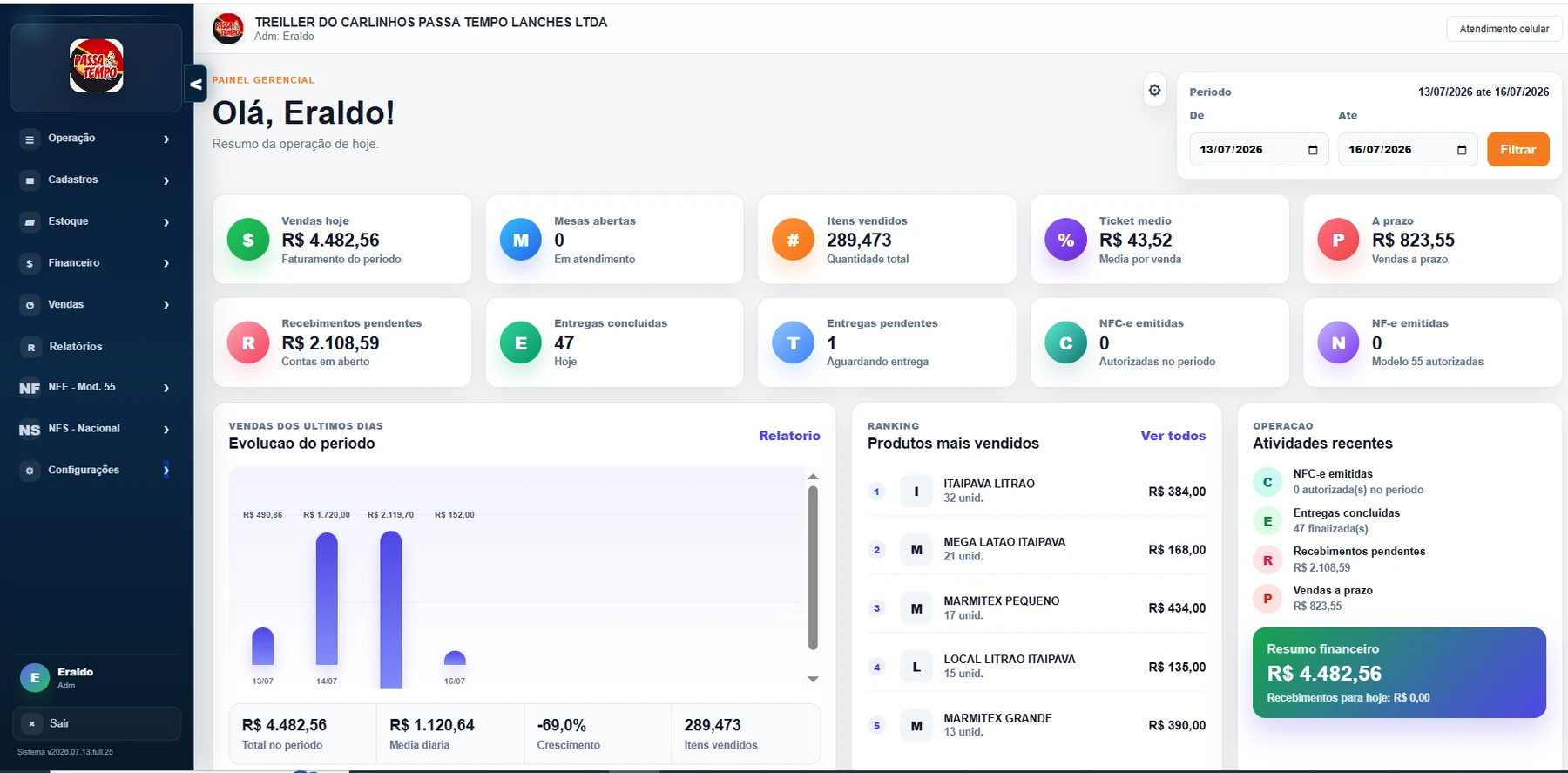The height and width of the screenshot is (773, 1568).
Task: Open the Vendas menu label
Action: [66, 305]
